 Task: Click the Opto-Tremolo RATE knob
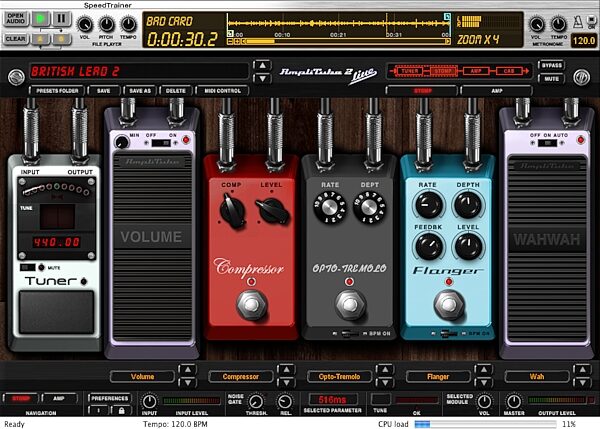pos(329,207)
